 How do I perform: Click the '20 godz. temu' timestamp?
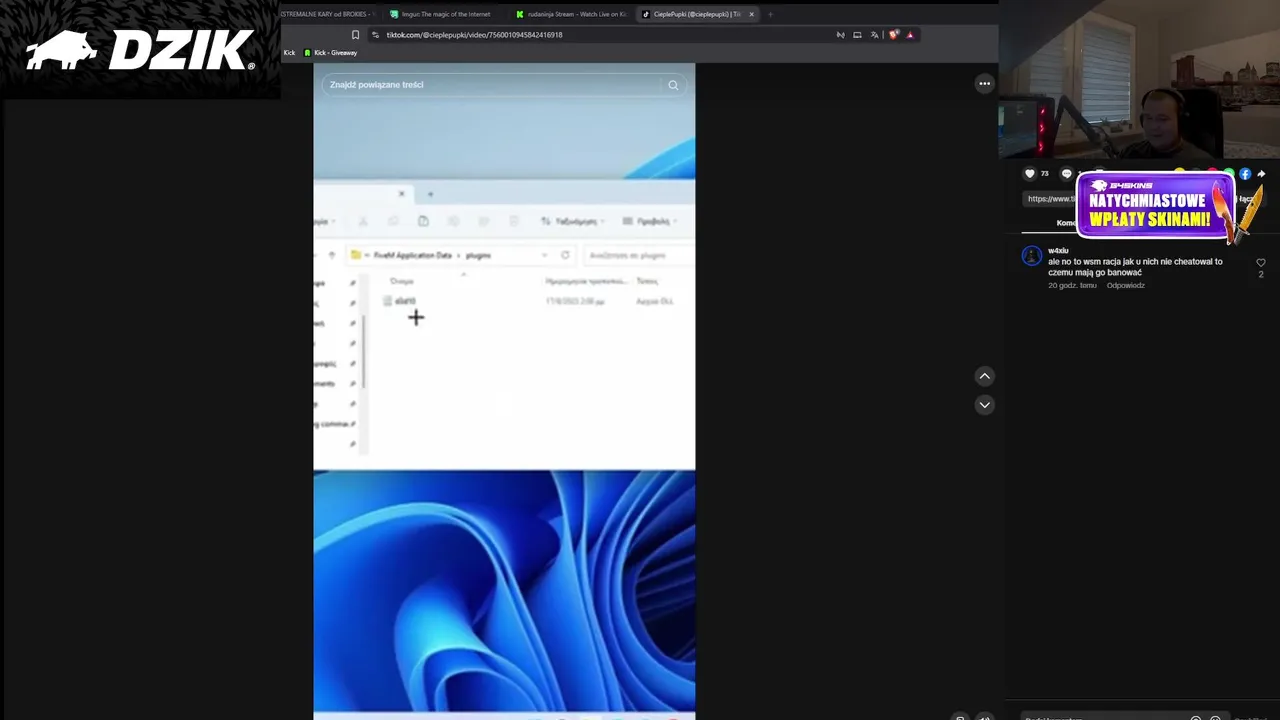pos(1072,286)
